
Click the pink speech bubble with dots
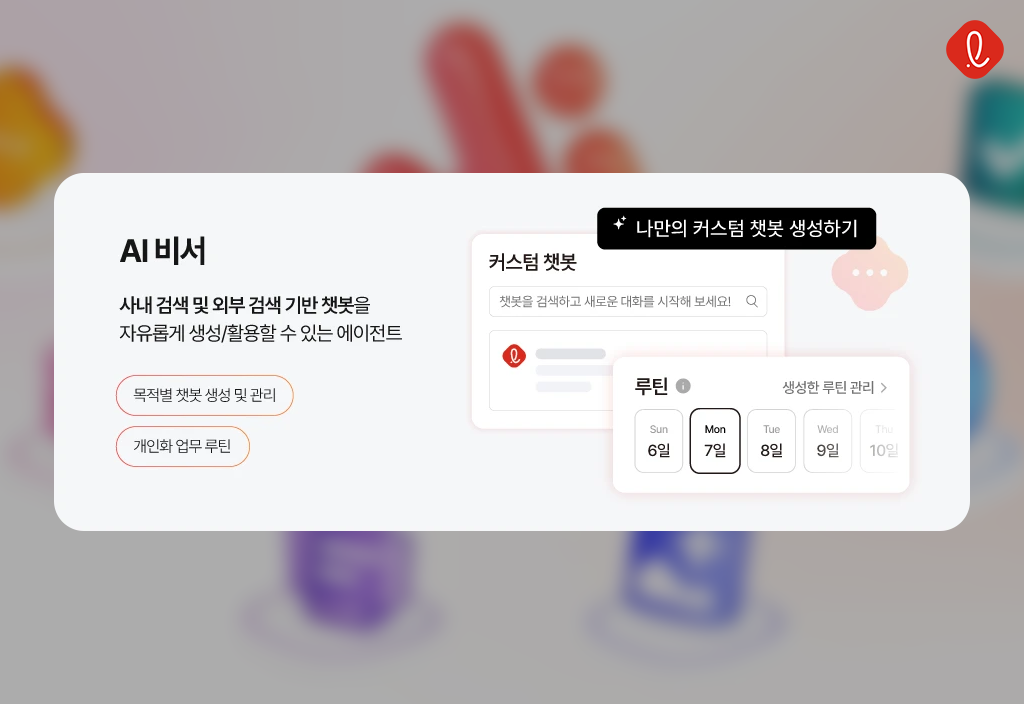click(869, 273)
